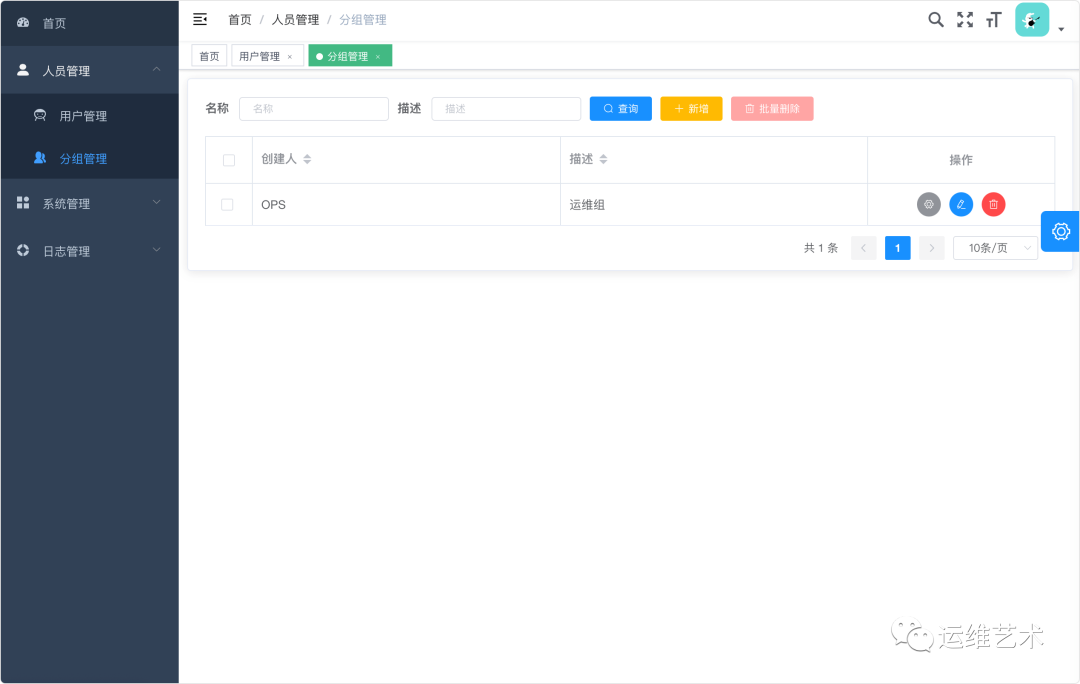
Task: Click the font size adjustment icon
Action: click(x=993, y=19)
